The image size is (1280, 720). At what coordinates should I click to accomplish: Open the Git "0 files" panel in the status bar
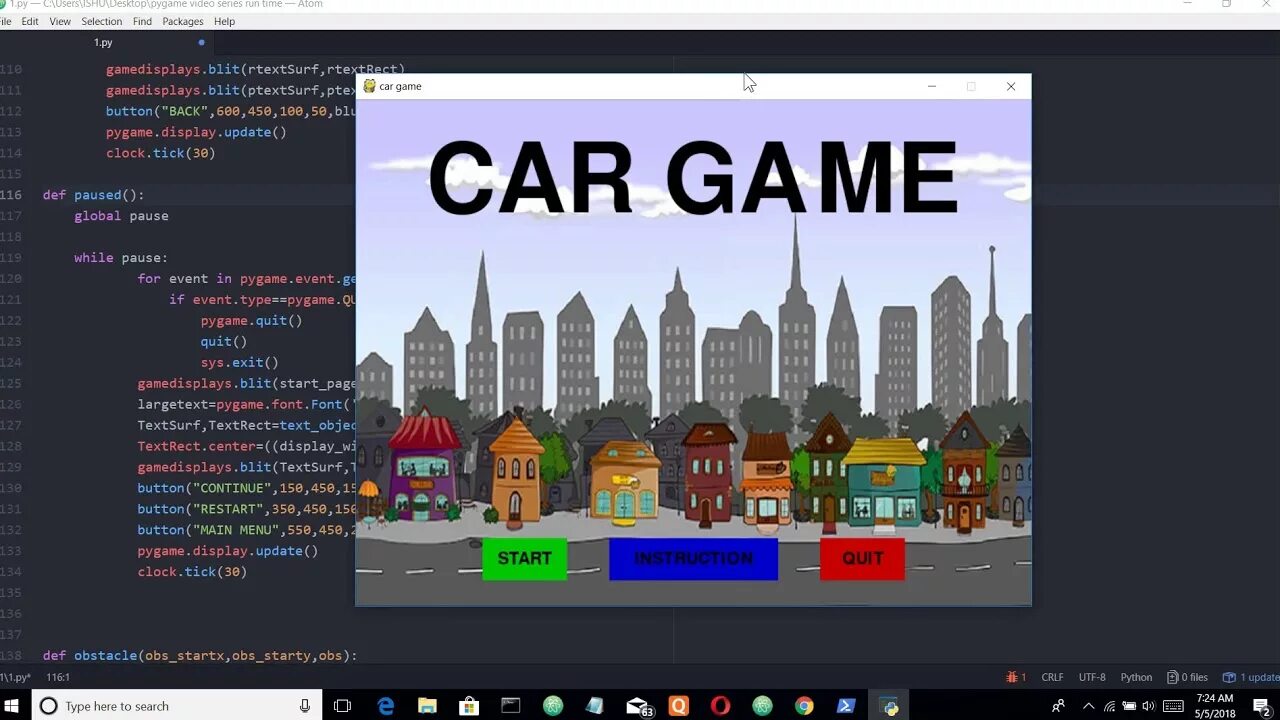click(x=1188, y=677)
